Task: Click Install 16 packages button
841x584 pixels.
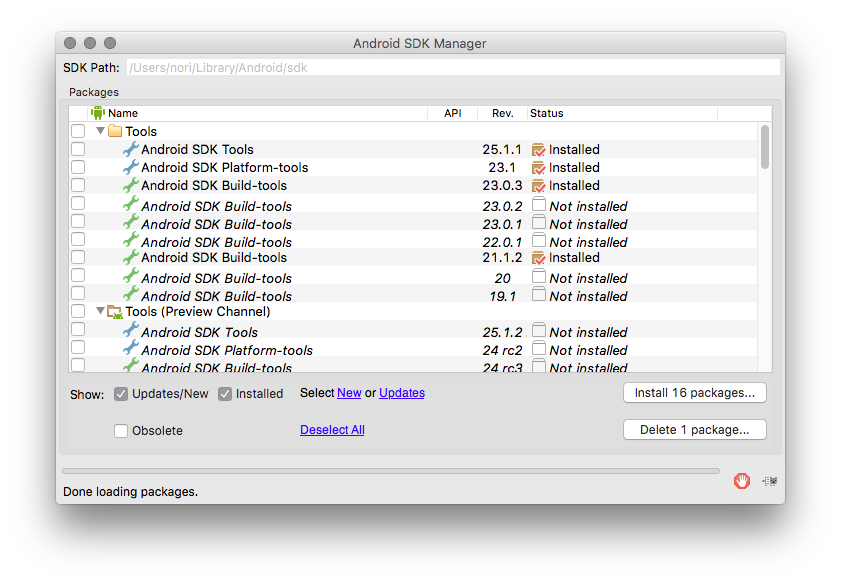Action: (x=695, y=393)
